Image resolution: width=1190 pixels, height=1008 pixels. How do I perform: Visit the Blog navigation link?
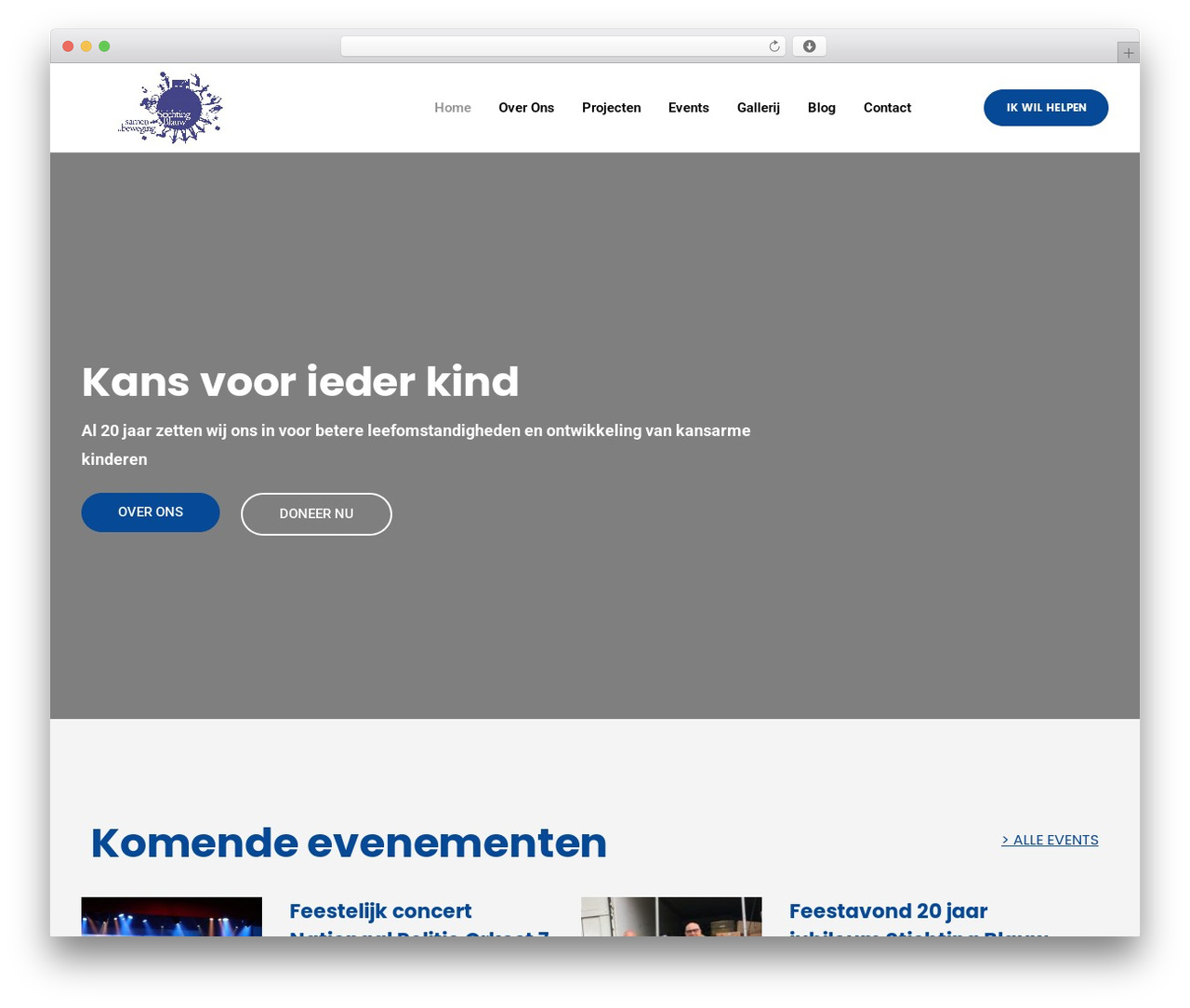[x=822, y=108]
